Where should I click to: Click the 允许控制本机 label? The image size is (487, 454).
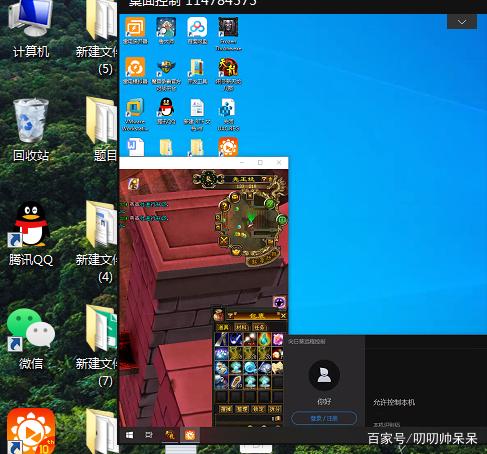point(394,402)
